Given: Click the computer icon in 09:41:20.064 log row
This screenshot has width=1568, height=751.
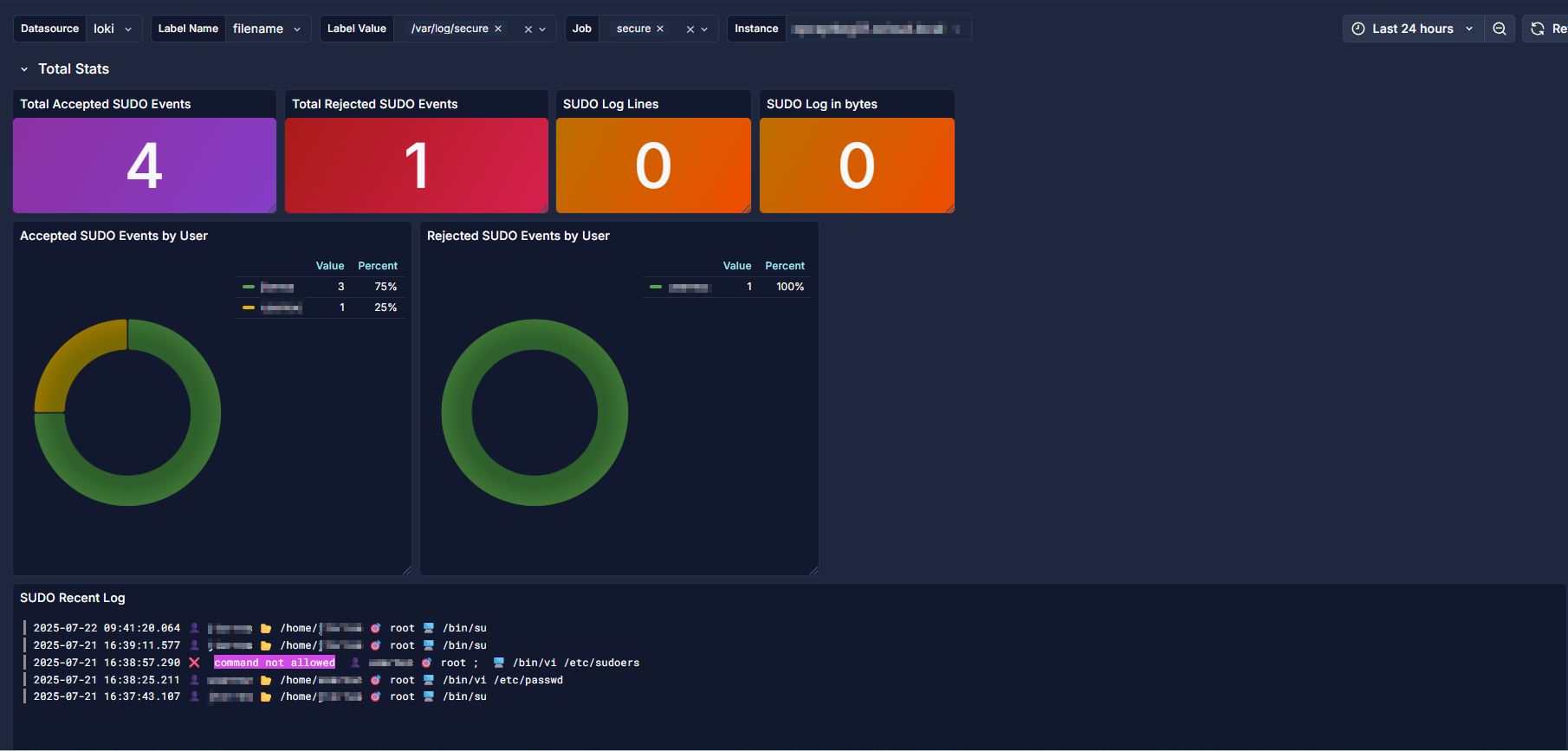Looking at the screenshot, I should [428, 628].
